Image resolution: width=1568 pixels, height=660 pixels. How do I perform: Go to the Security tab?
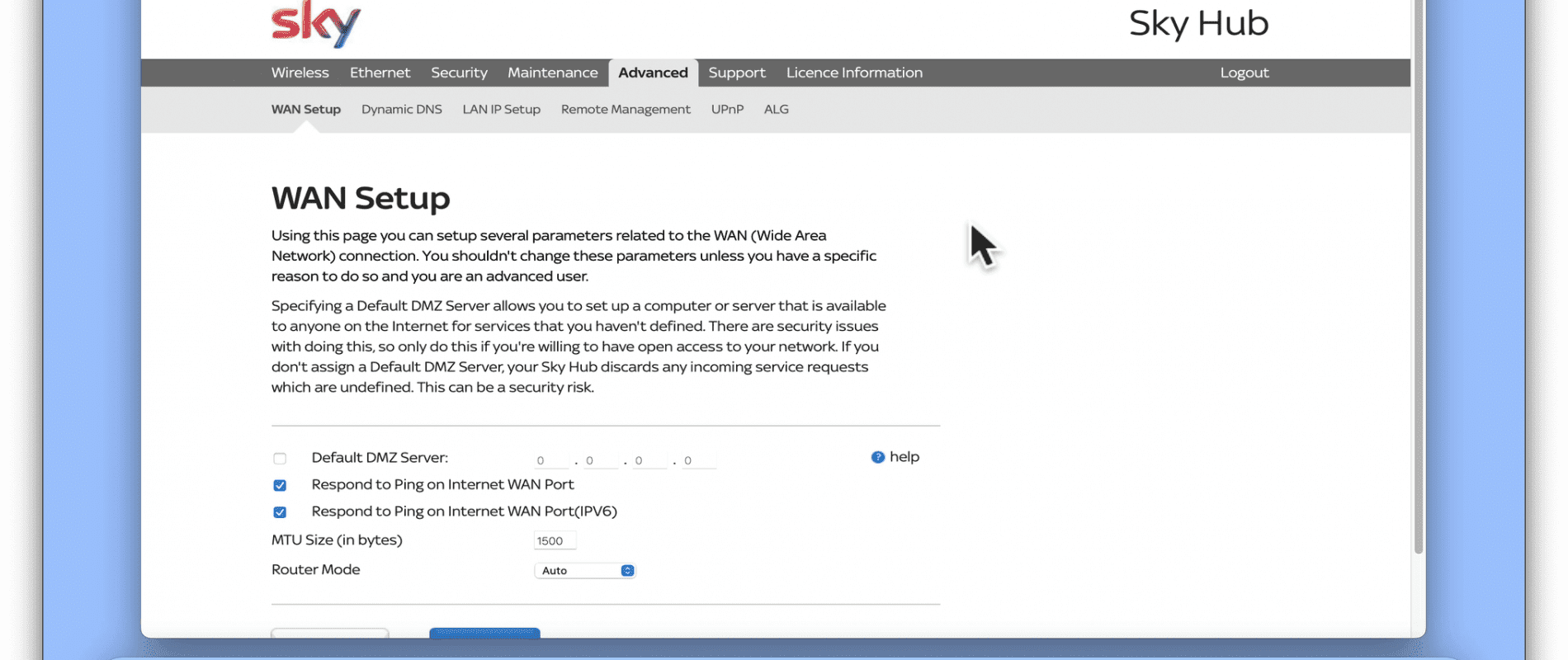[x=459, y=73]
